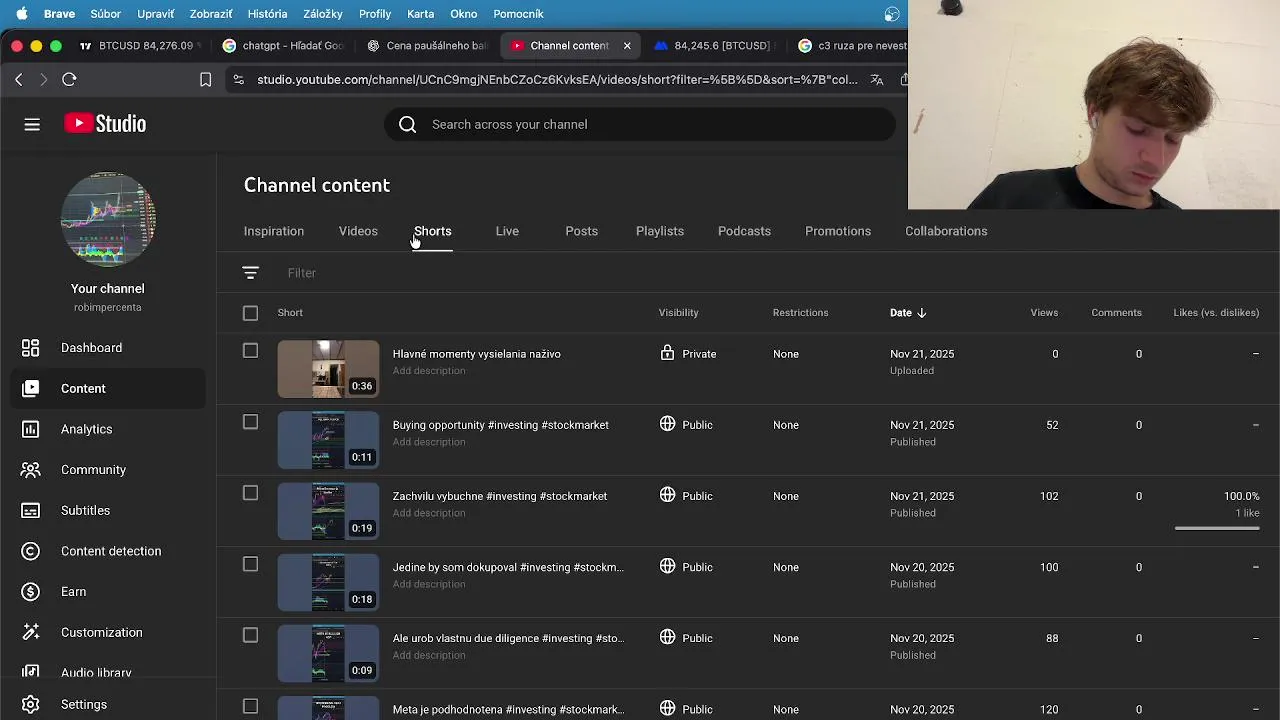Open Content in the sidebar
This screenshot has width=1280, height=720.
(108, 388)
